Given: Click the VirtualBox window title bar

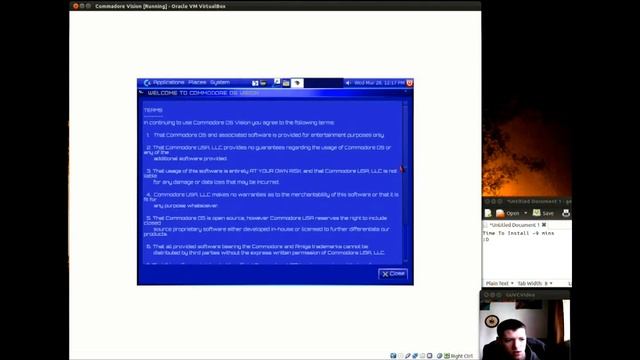Looking at the screenshot, I should pyautogui.click(x=275, y=6).
